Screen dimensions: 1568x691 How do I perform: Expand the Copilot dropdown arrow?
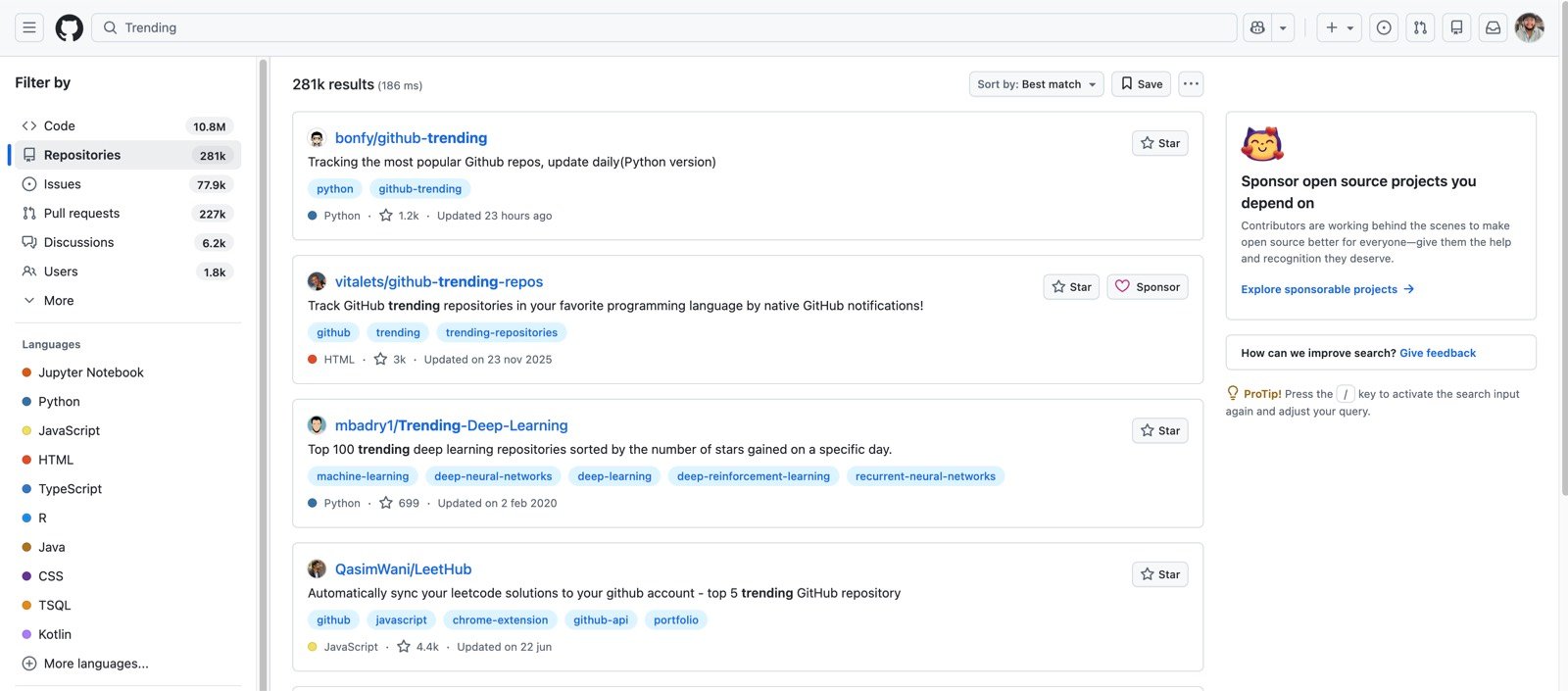(1283, 27)
